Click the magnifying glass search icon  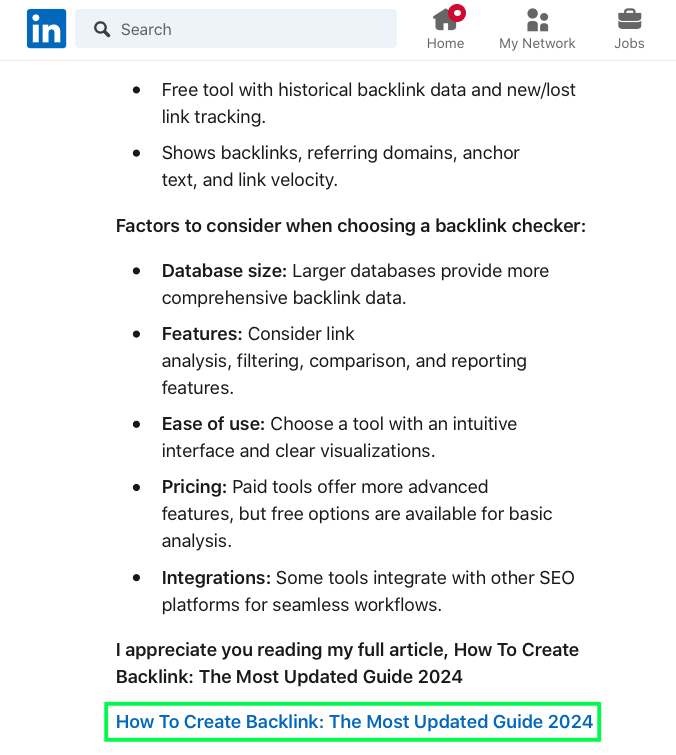coord(102,29)
